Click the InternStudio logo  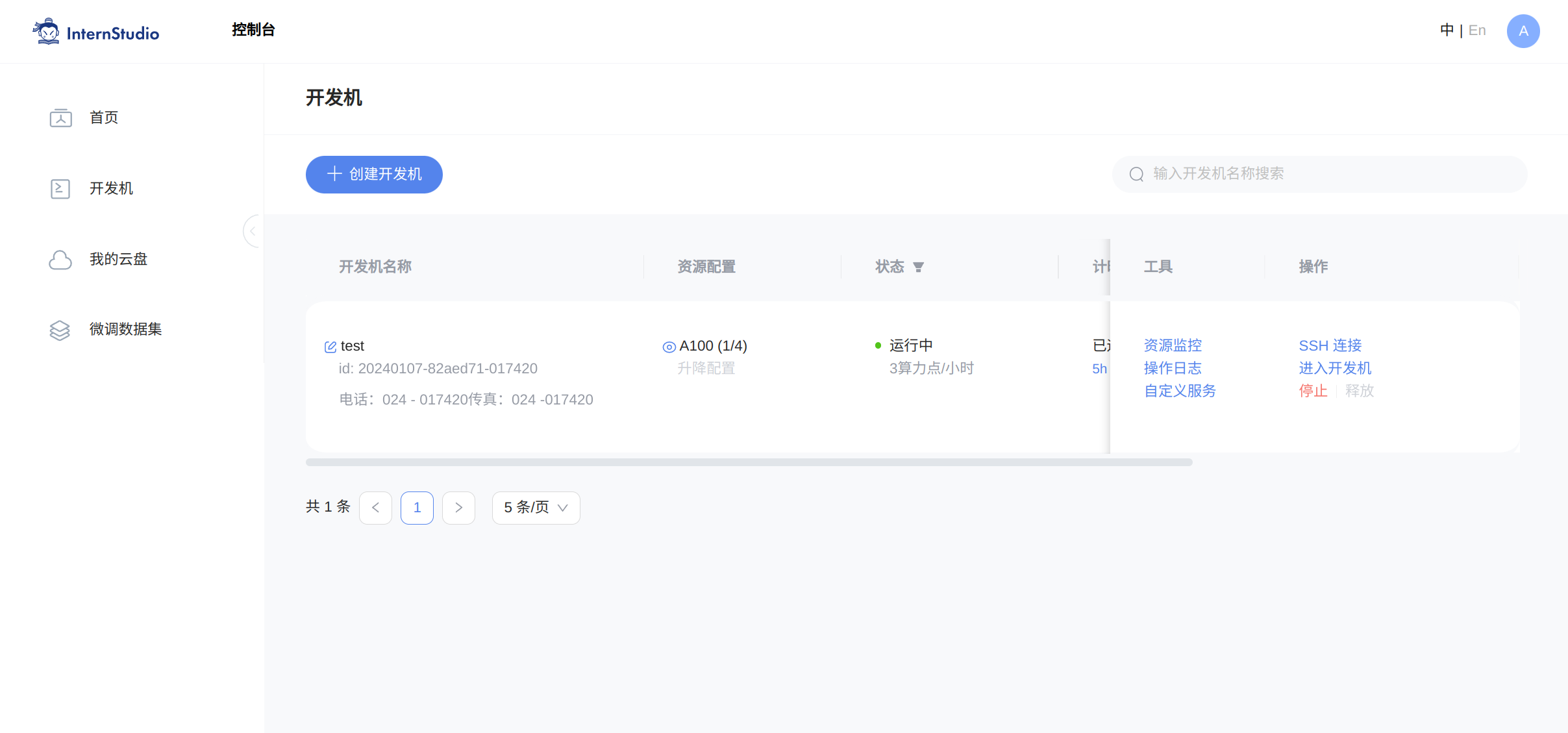click(x=96, y=32)
